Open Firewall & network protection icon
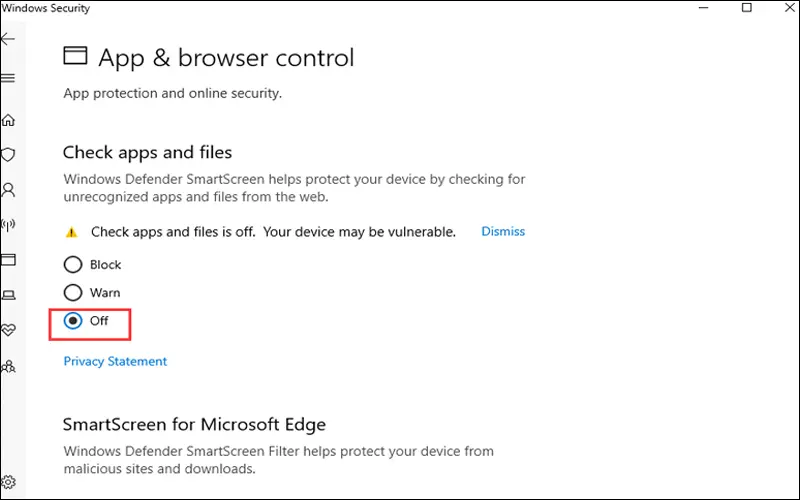This screenshot has width=800, height=500. (x=8, y=224)
